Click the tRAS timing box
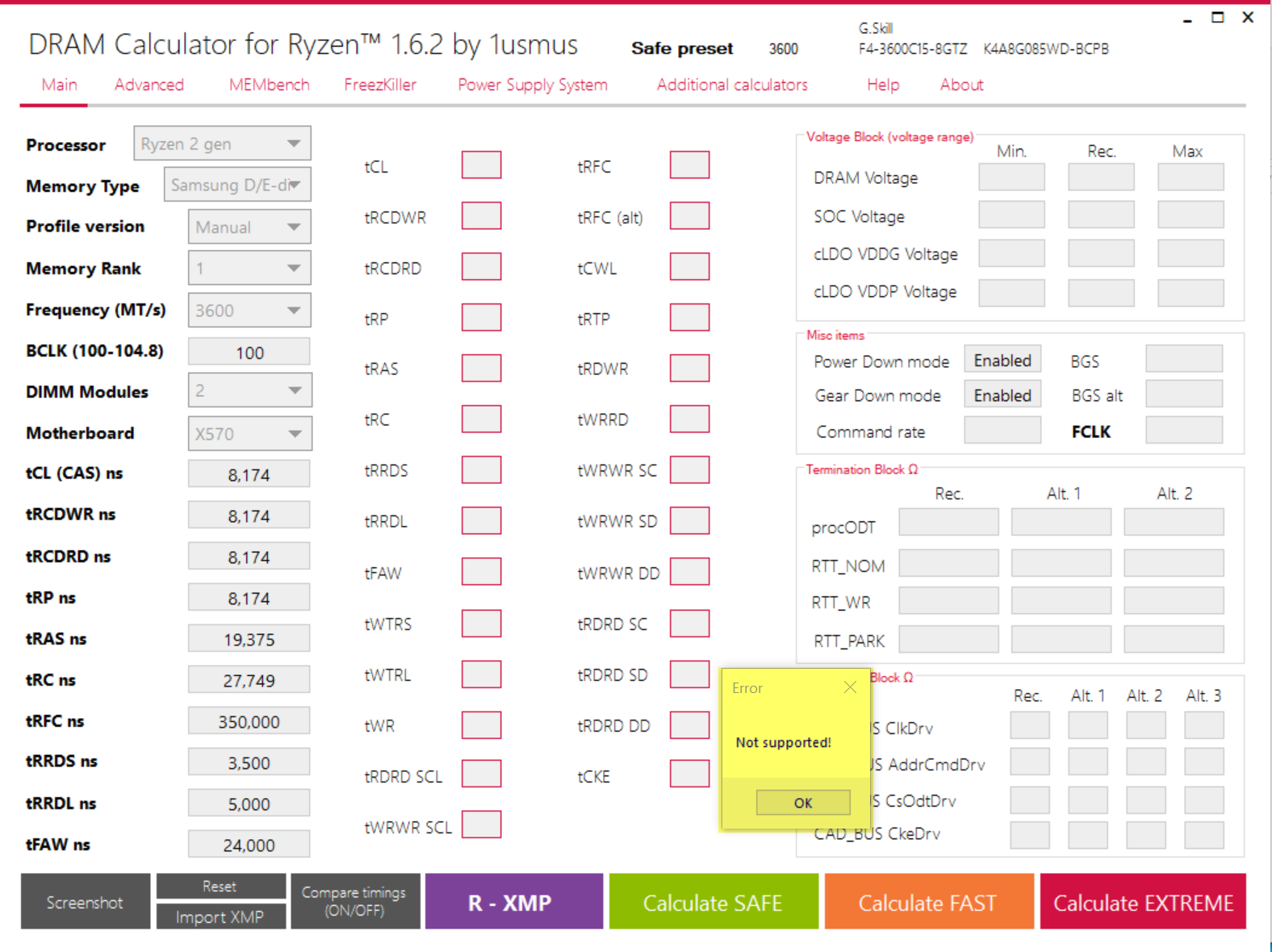 [x=482, y=369]
